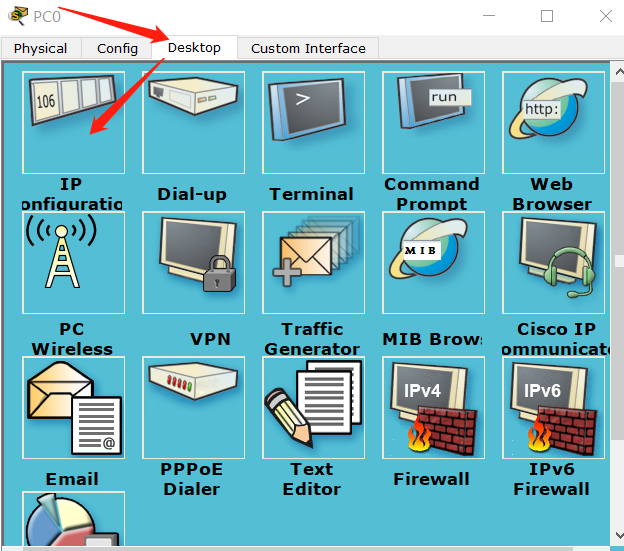Open the Terminal application
The height and width of the screenshot is (551, 624).
coord(314,123)
